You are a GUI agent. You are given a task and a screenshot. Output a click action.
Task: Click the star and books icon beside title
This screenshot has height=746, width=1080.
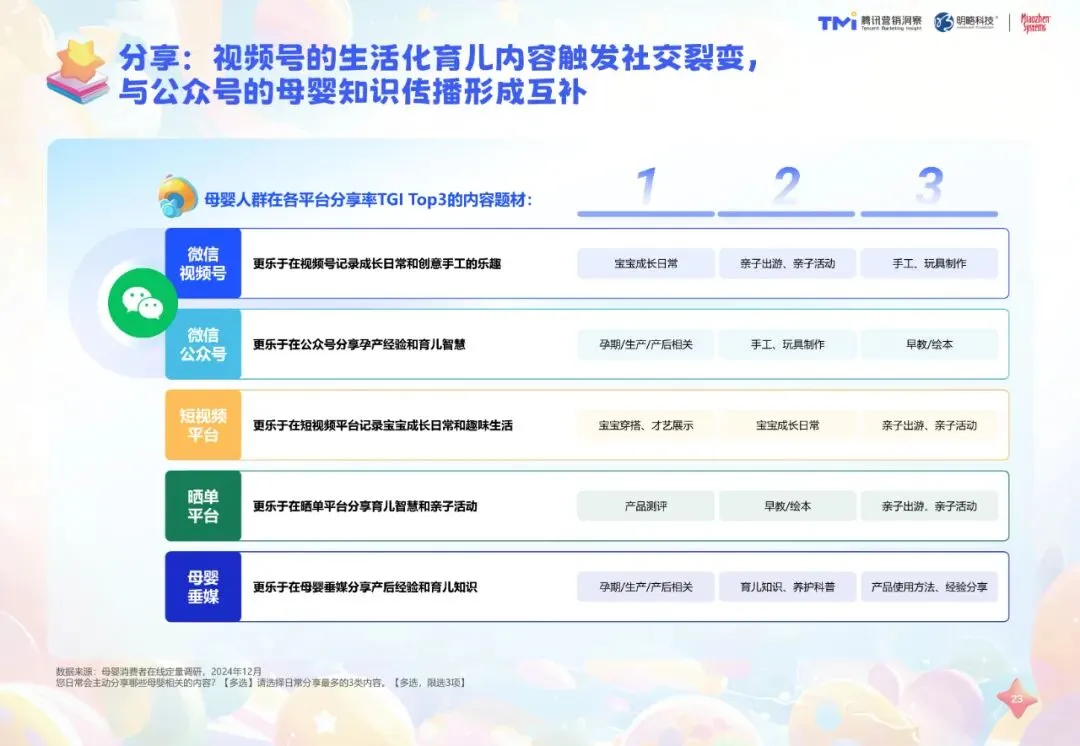tap(79, 72)
